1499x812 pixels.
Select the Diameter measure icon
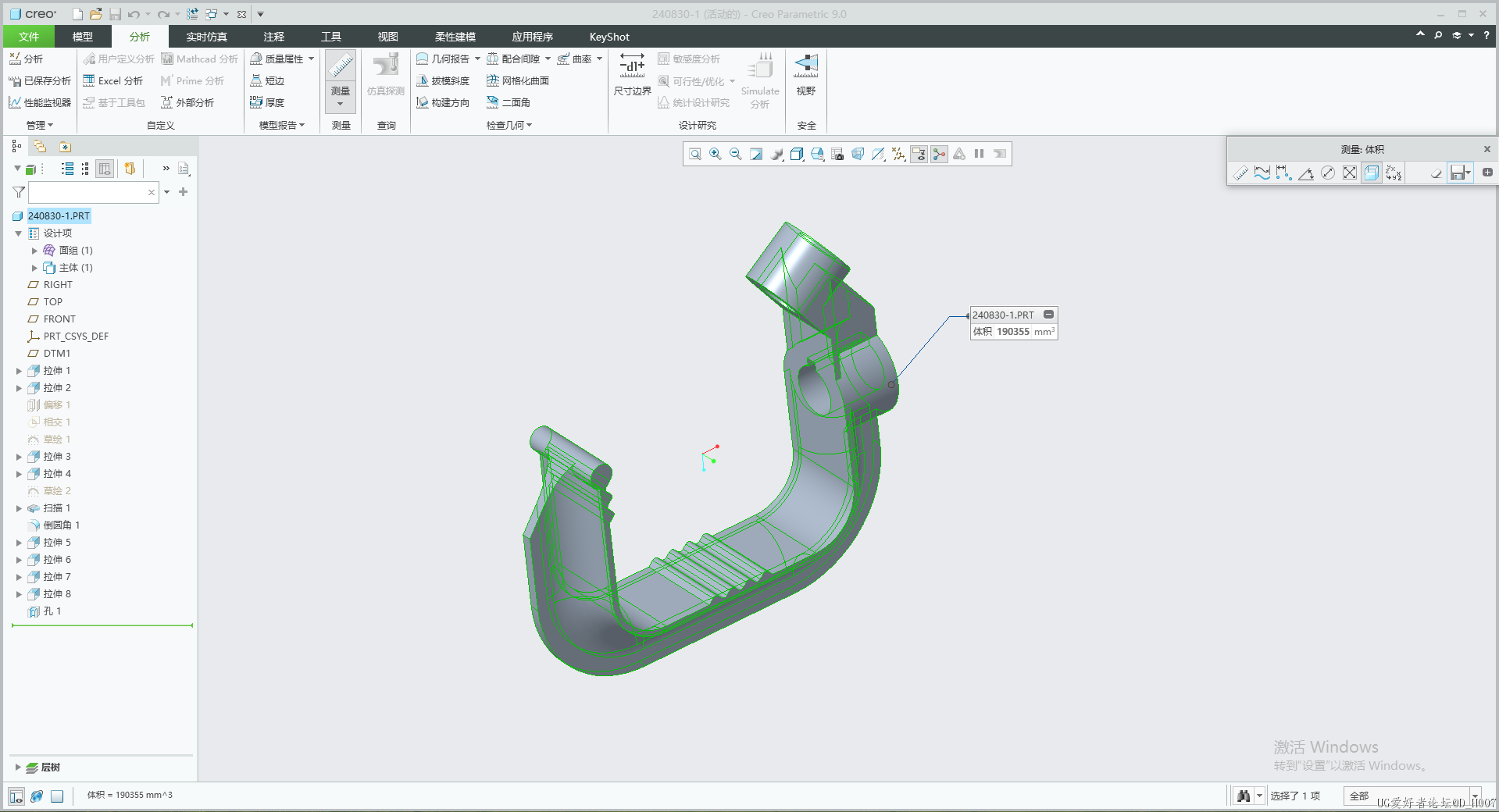pos(1328,173)
